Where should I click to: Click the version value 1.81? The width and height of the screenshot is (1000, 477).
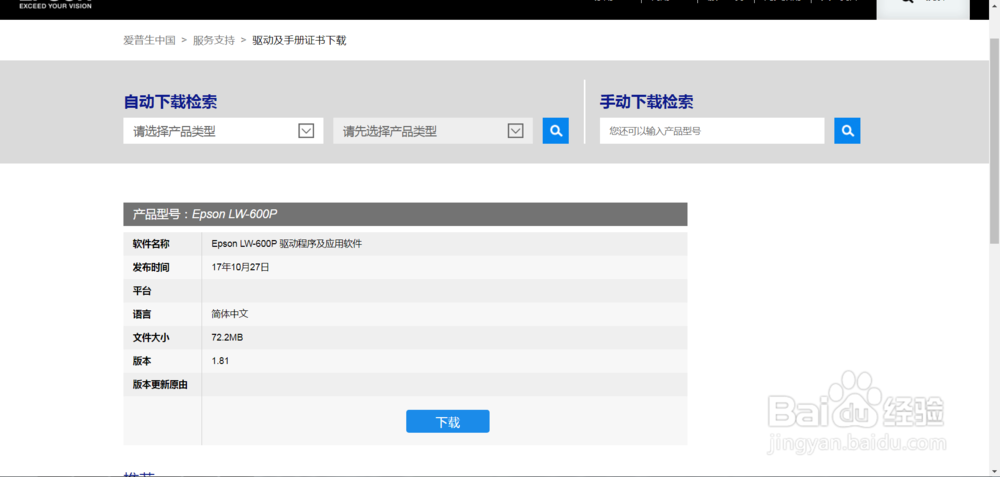click(220, 361)
